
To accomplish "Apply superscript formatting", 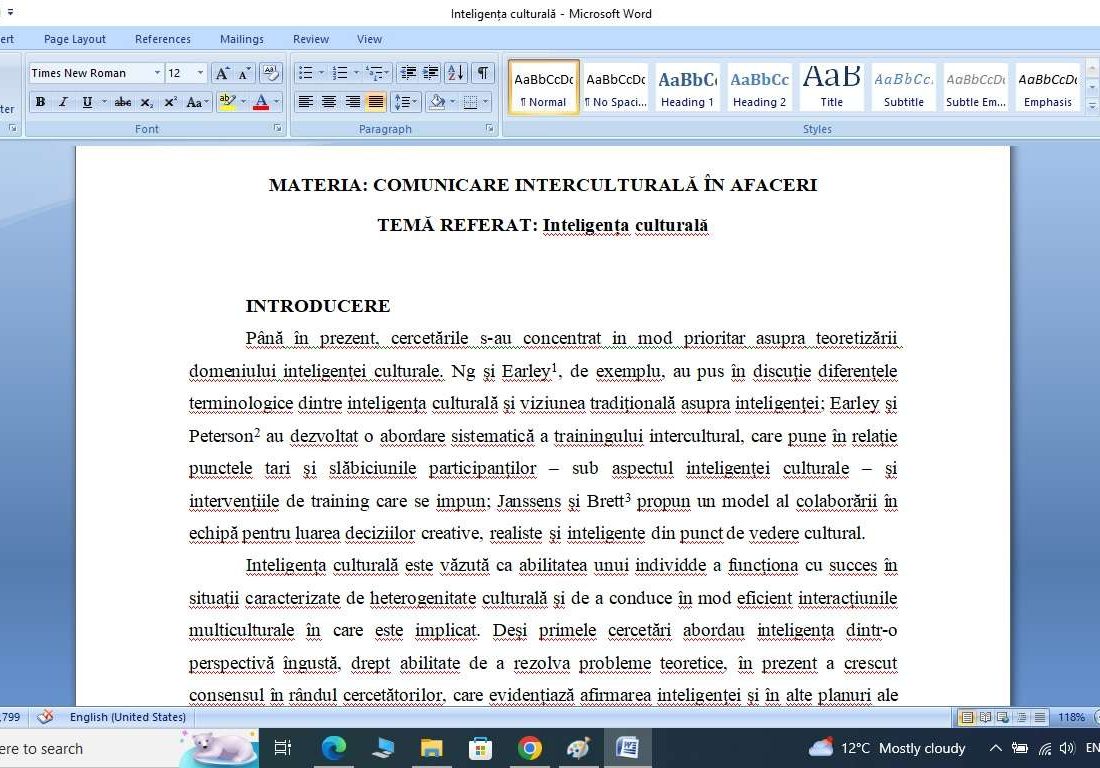I will 168,101.
